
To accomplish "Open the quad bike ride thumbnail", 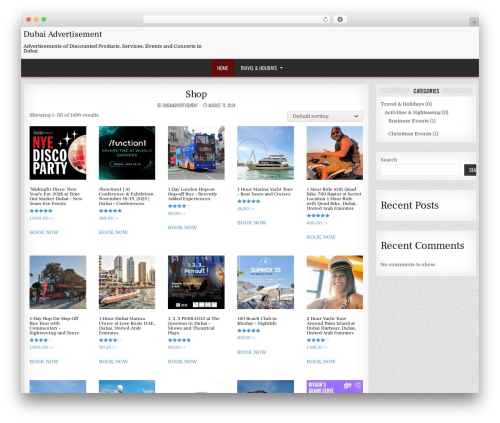I will pyautogui.click(x=335, y=153).
